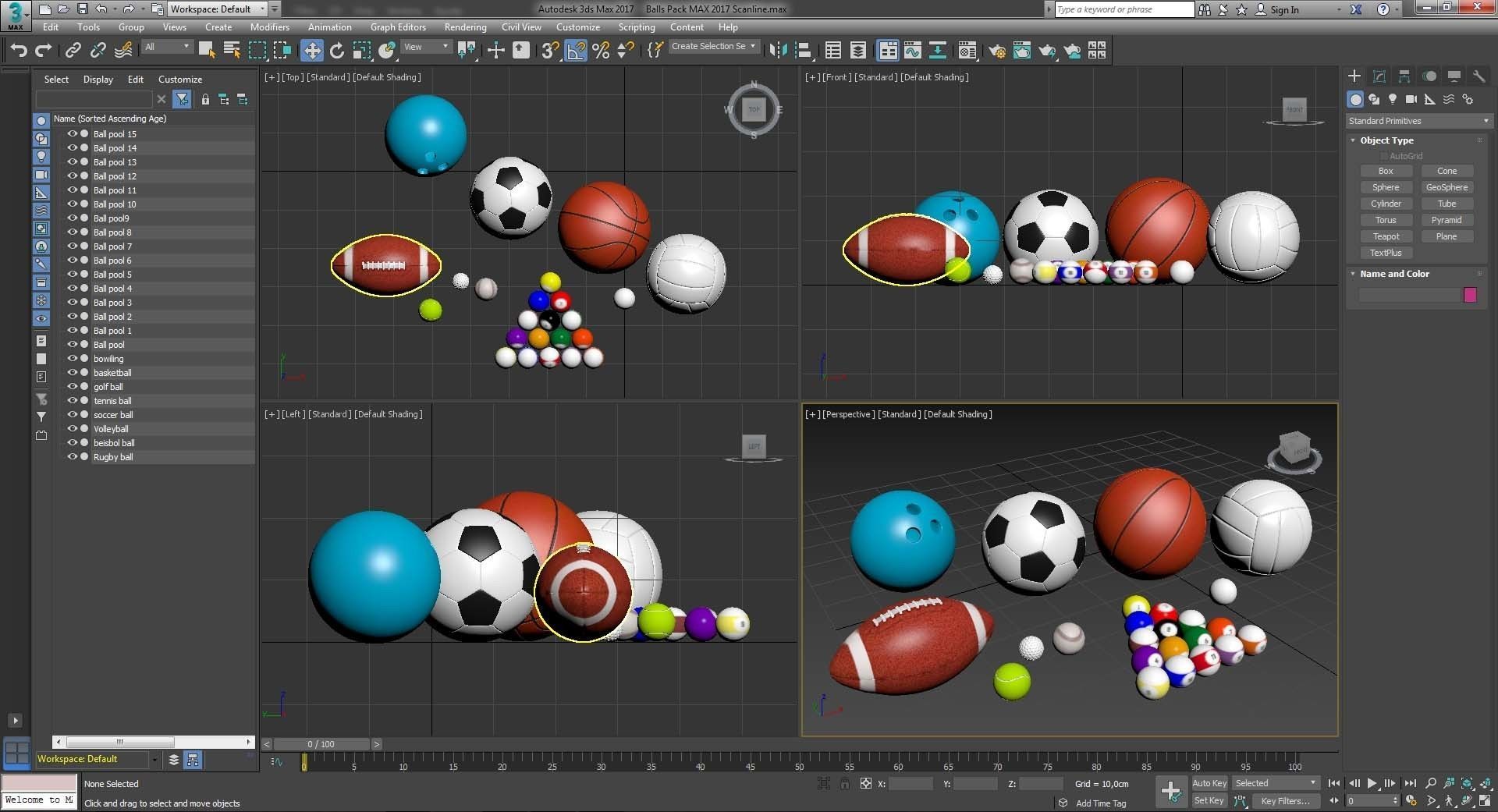
Task: Open the selection filter All dropdown
Action: click(x=167, y=47)
